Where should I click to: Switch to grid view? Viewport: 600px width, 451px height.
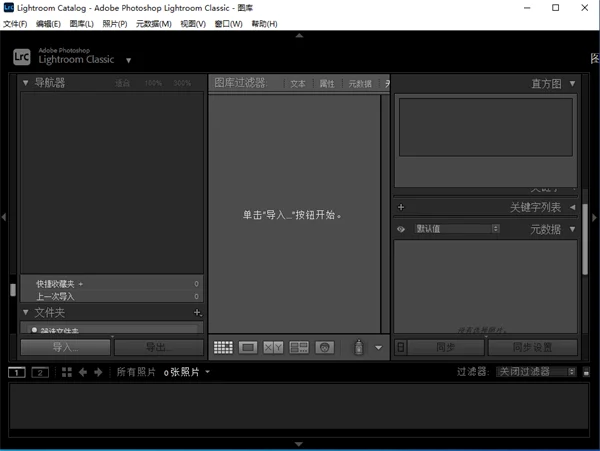(223, 347)
